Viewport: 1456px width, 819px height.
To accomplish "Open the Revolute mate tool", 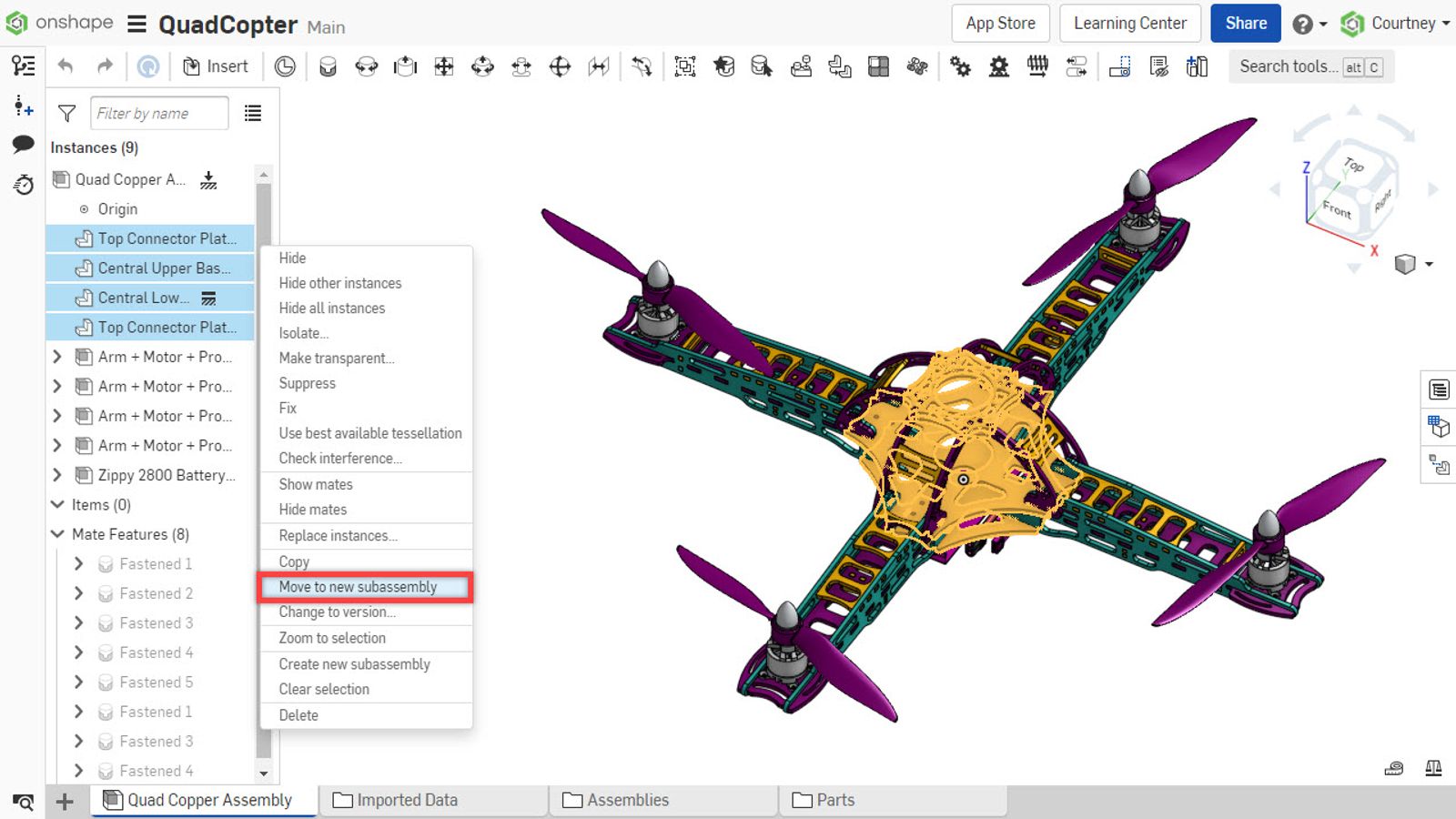I will coord(367,66).
